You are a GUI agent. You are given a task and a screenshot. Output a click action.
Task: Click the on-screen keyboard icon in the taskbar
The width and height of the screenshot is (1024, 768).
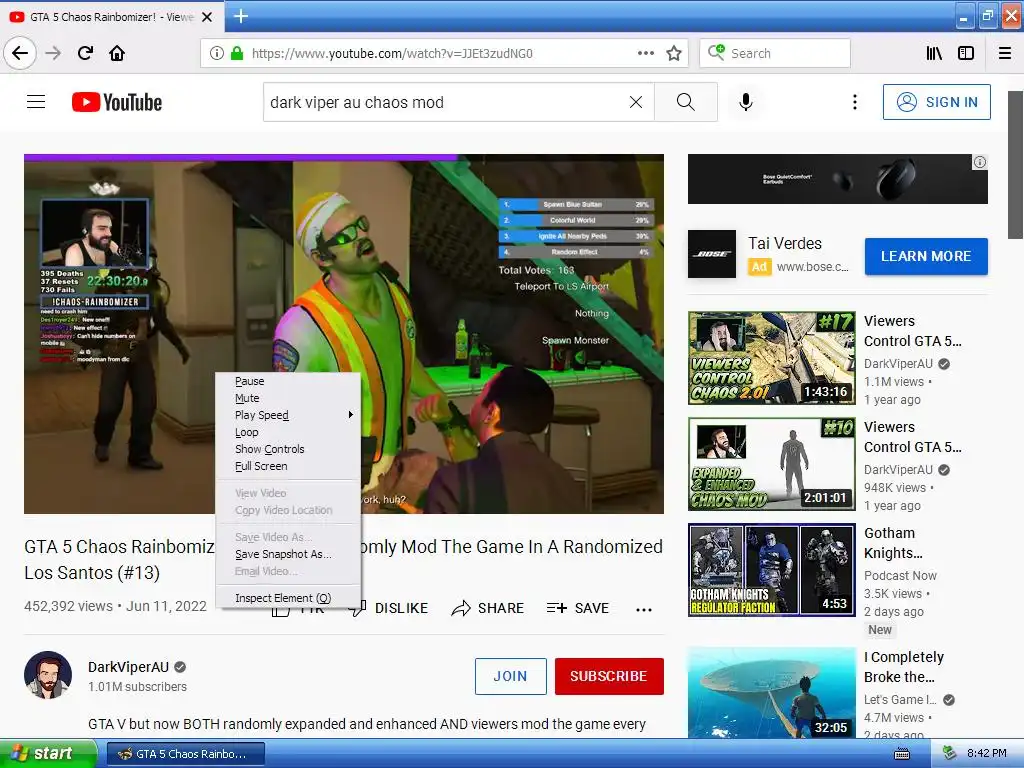[x=902, y=754]
